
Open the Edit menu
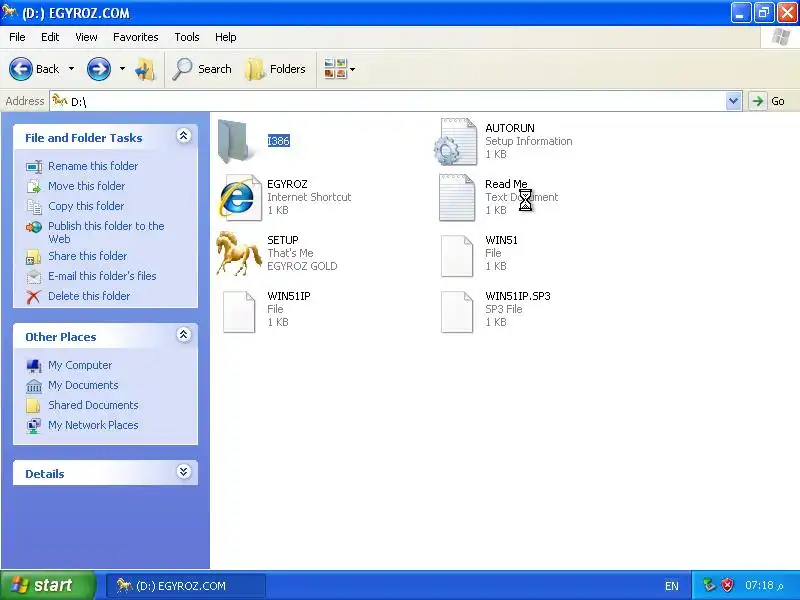(50, 37)
